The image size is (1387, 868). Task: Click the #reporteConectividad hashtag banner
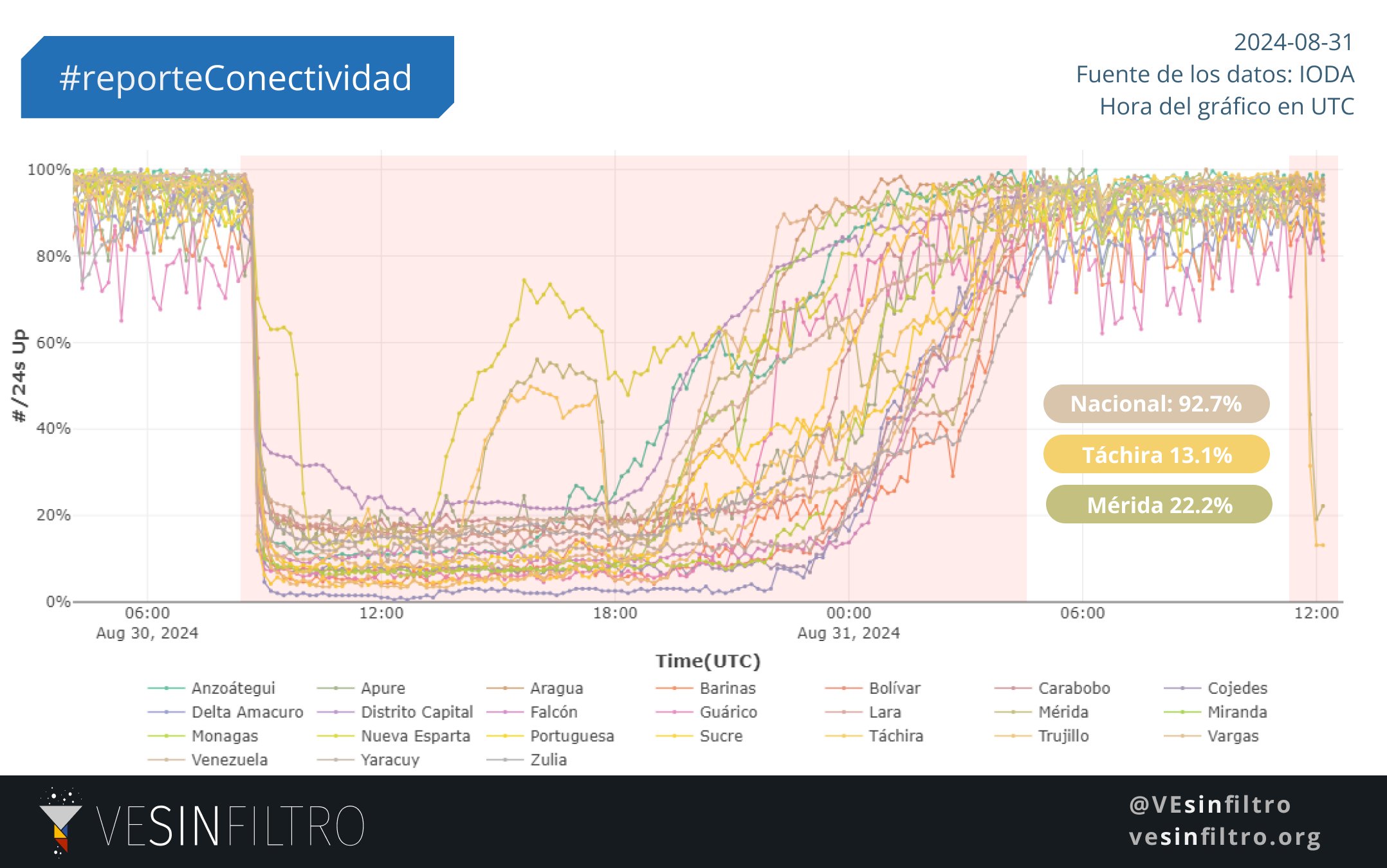click(x=236, y=78)
